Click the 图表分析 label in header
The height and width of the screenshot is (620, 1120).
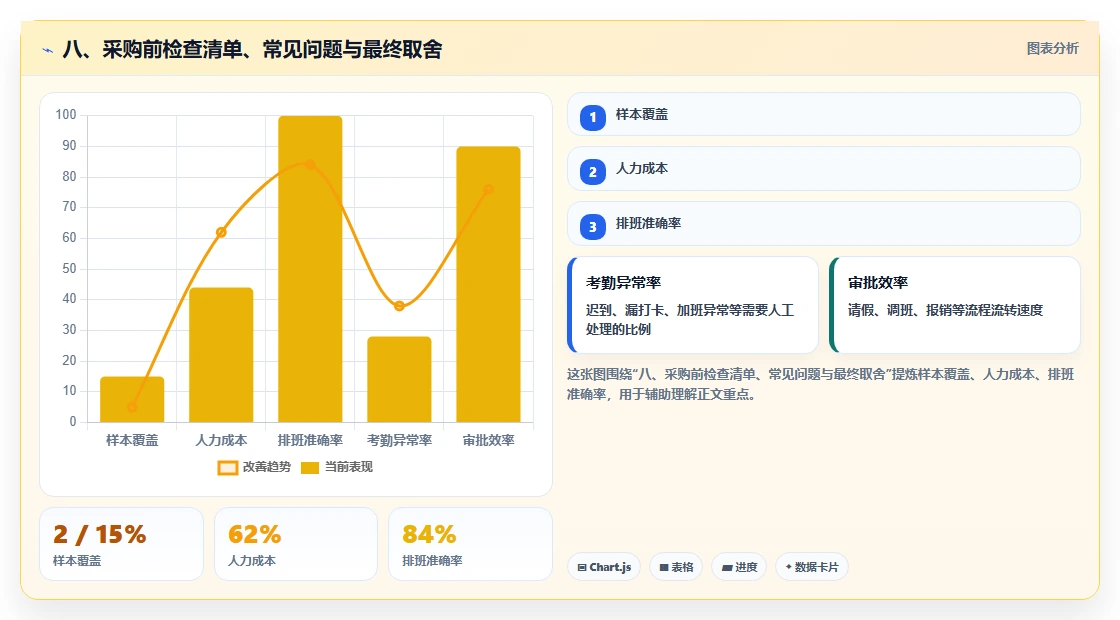click(x=1052, y=49)
